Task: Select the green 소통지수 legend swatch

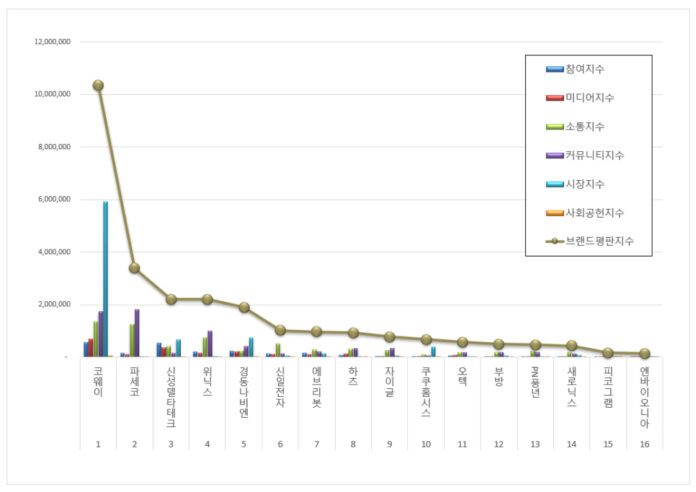Action: 554,127
